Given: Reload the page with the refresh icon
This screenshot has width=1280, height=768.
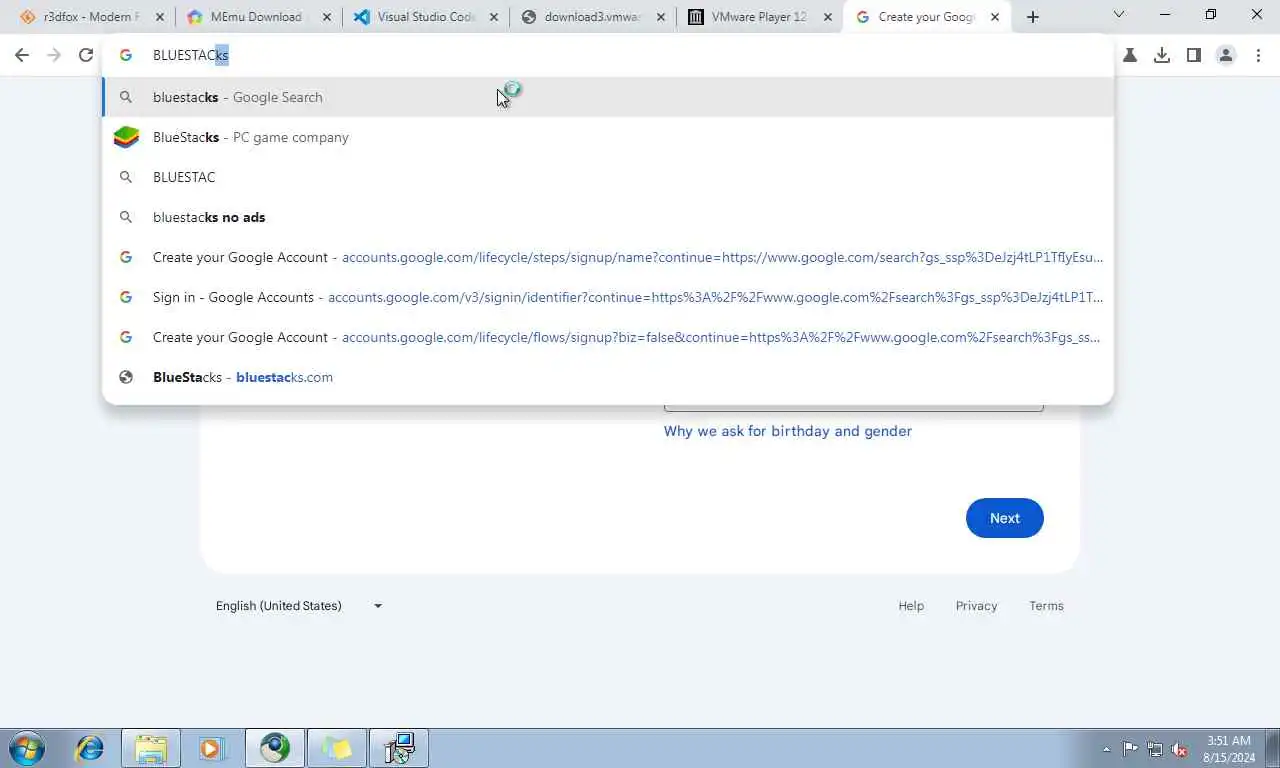Looking at the screenshot, I should tap(86, 55).
